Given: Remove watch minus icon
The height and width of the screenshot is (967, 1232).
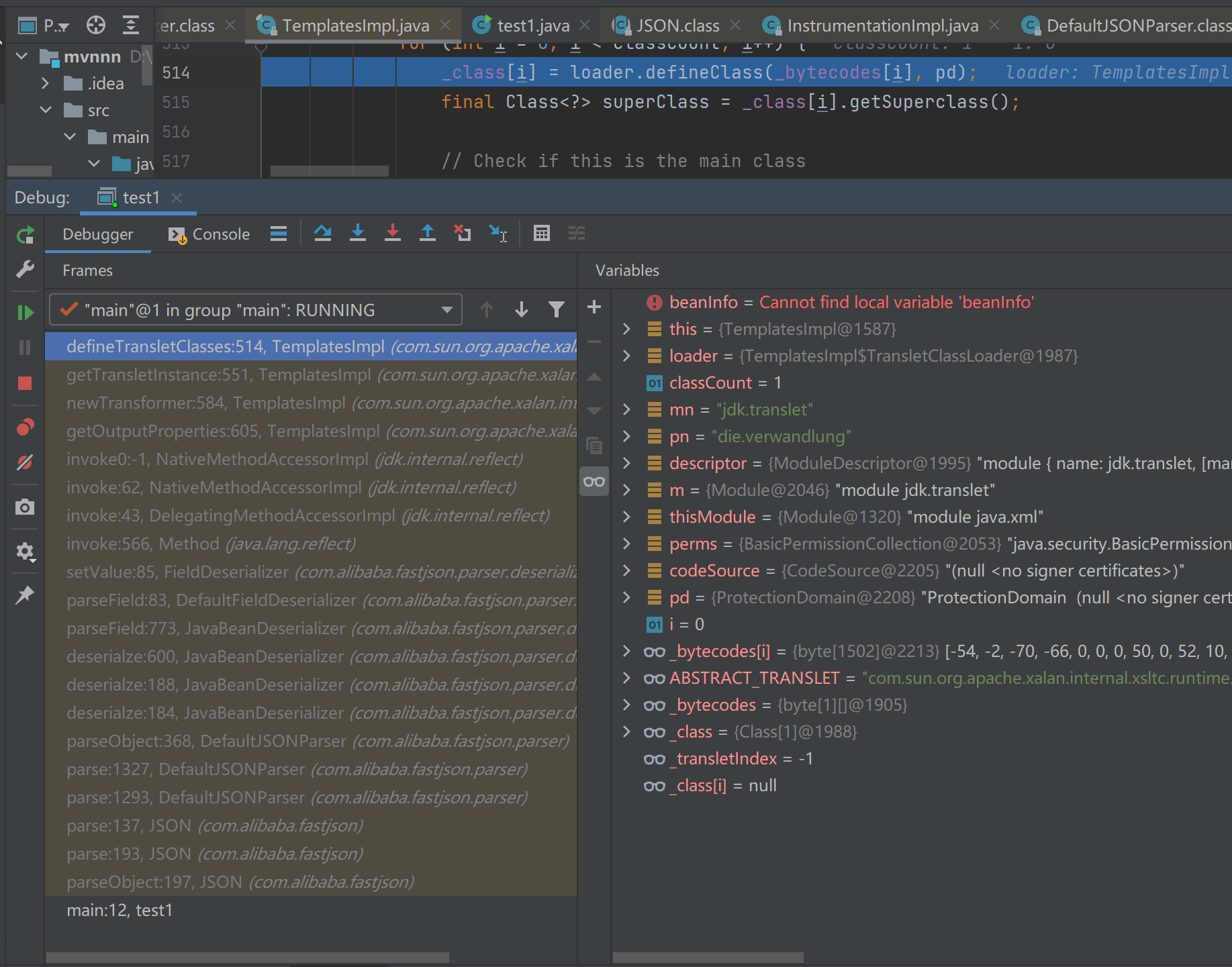Looking at the screenshot, I should point(594,342).
